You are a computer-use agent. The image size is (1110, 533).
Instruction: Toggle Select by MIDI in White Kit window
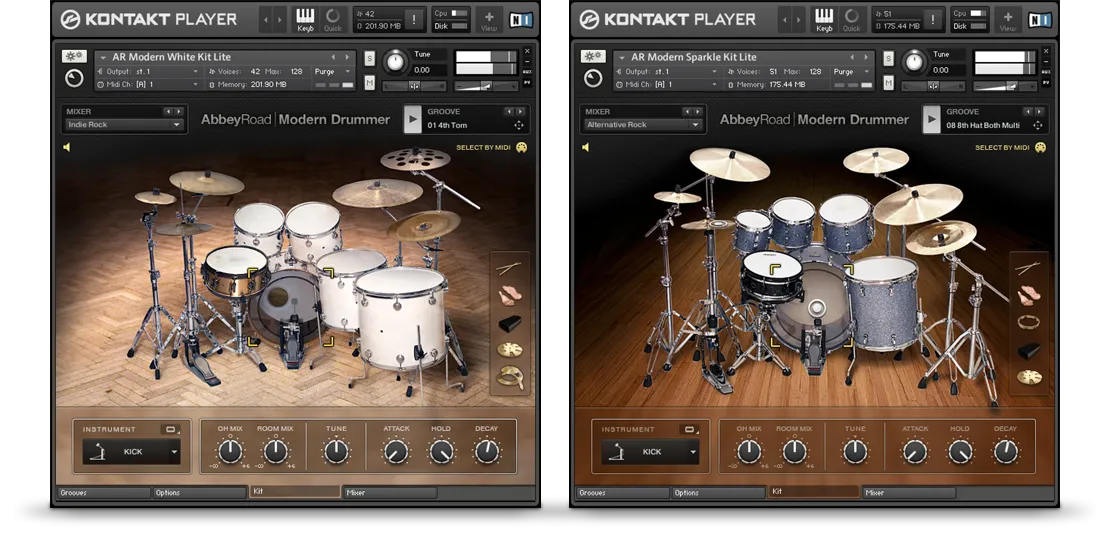pyautogui.click(x=485, y=148)
